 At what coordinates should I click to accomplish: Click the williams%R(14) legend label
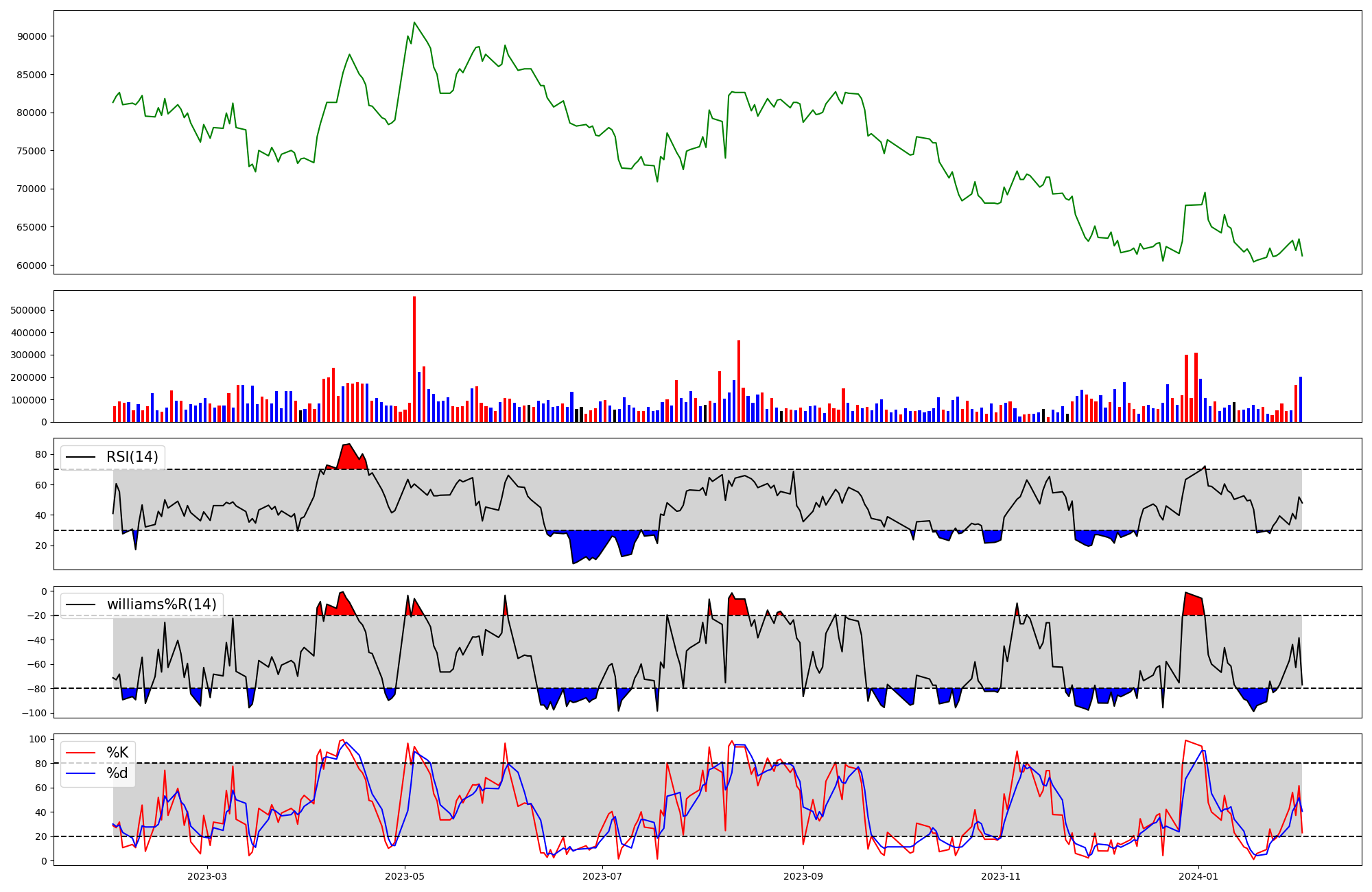tap(161, 605)
